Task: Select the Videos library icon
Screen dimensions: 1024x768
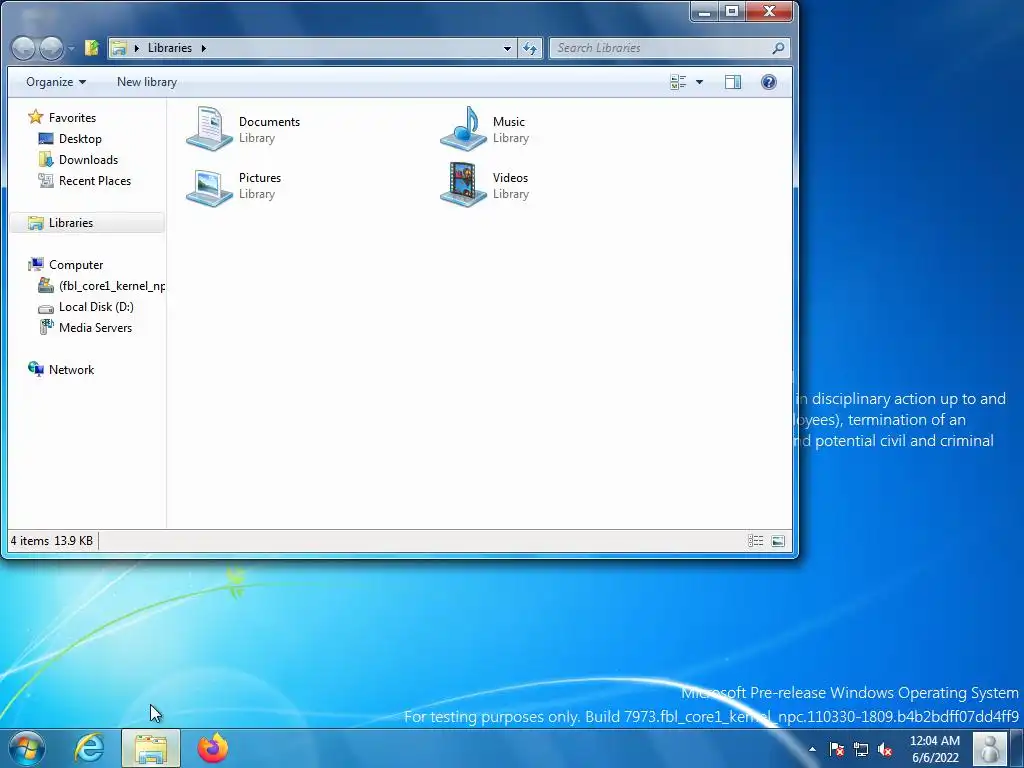Action: (463, 185)
